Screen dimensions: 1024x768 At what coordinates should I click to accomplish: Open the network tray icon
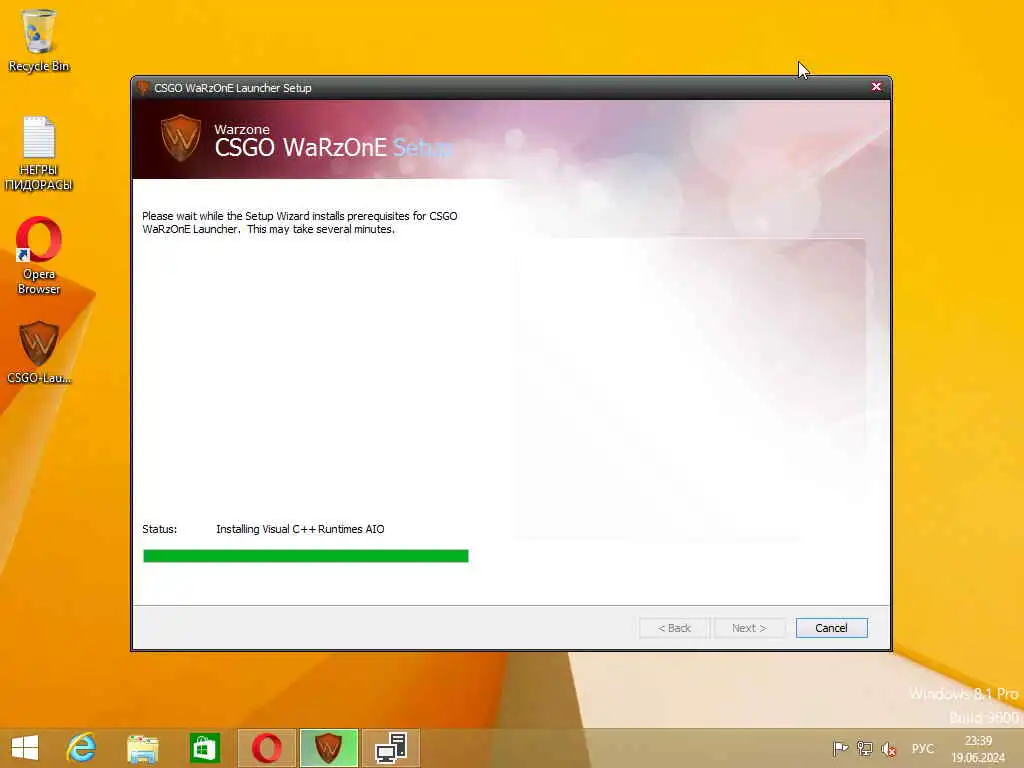[864, 748]
